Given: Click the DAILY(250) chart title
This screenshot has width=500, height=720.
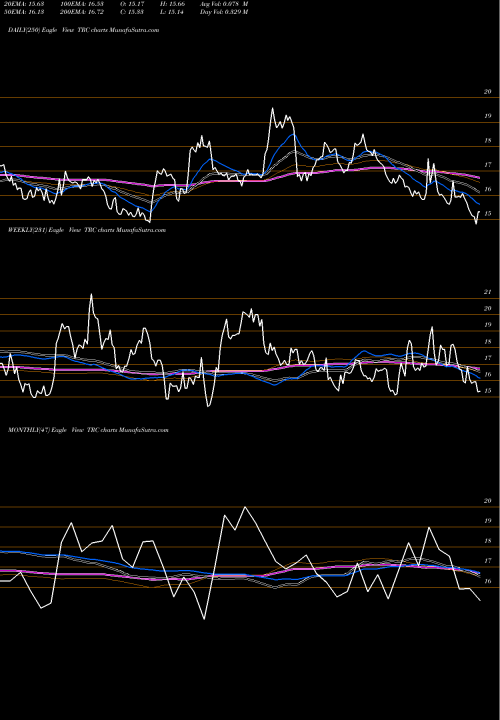Looking at the screenshot, I should pyautogui.click(x=84, y=30).
